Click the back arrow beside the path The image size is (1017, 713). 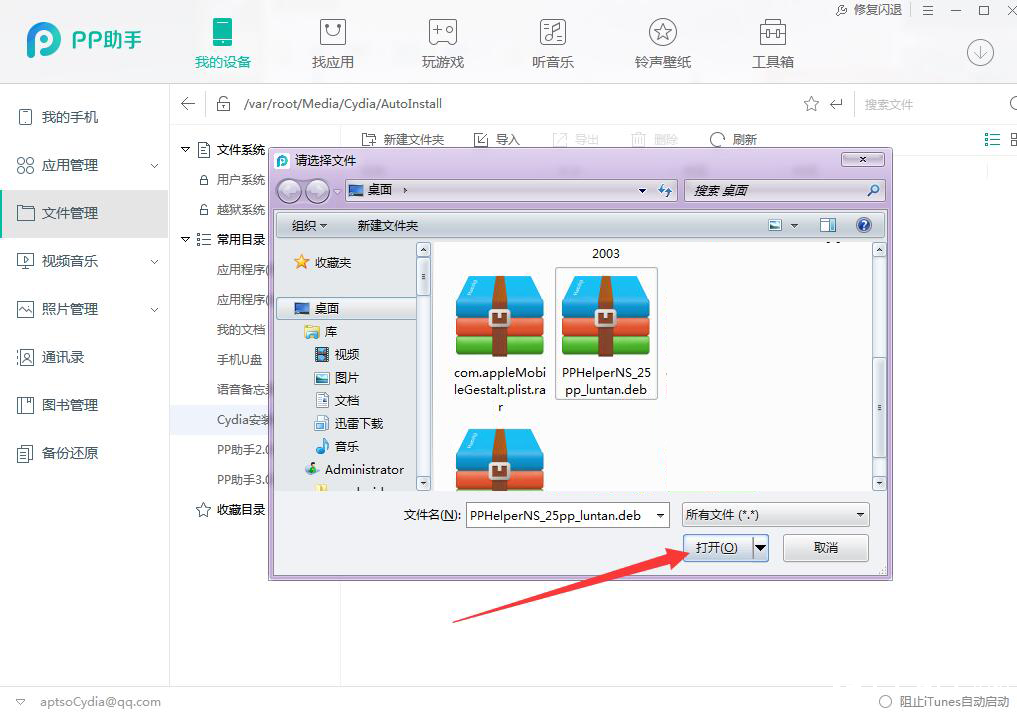point(188,103)
